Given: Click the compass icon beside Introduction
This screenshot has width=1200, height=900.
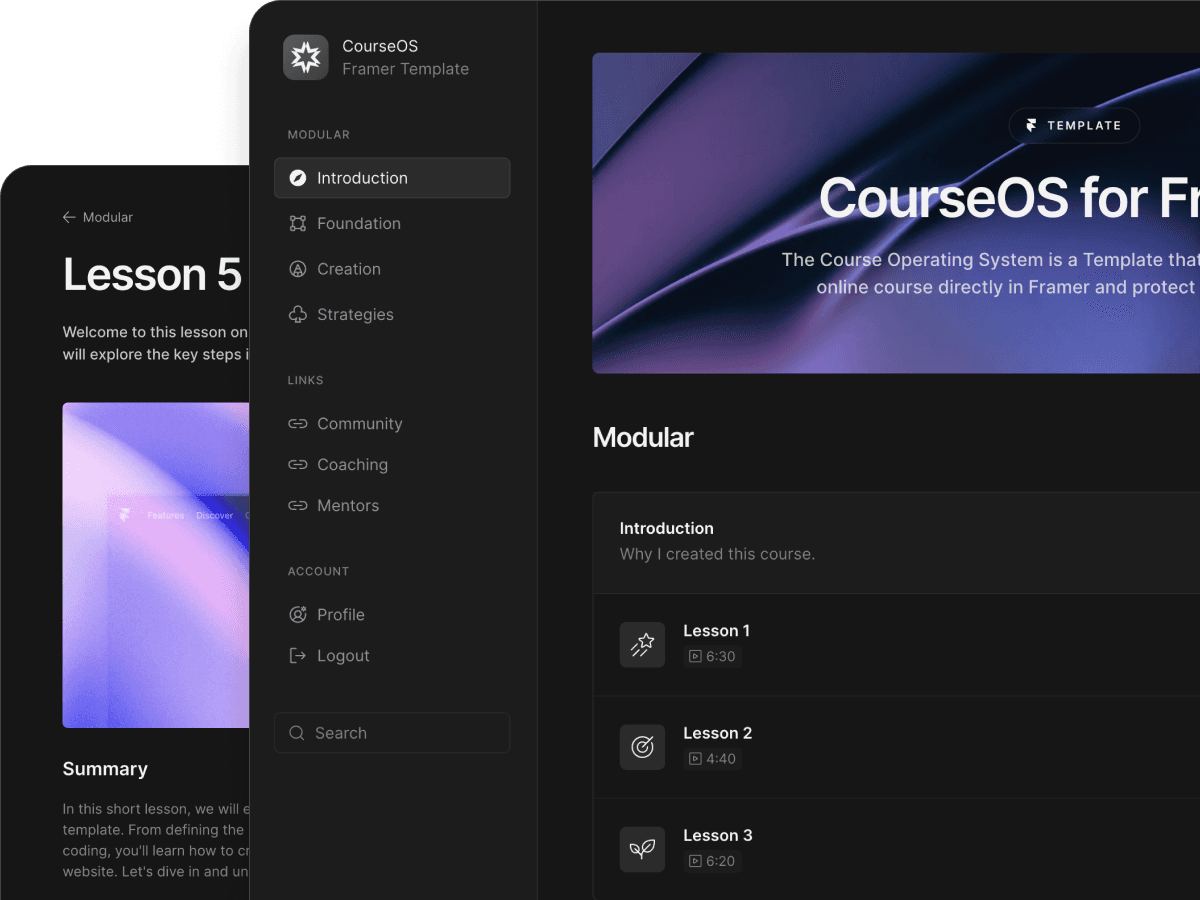Looking at the screenshot, I should point(297,178).
